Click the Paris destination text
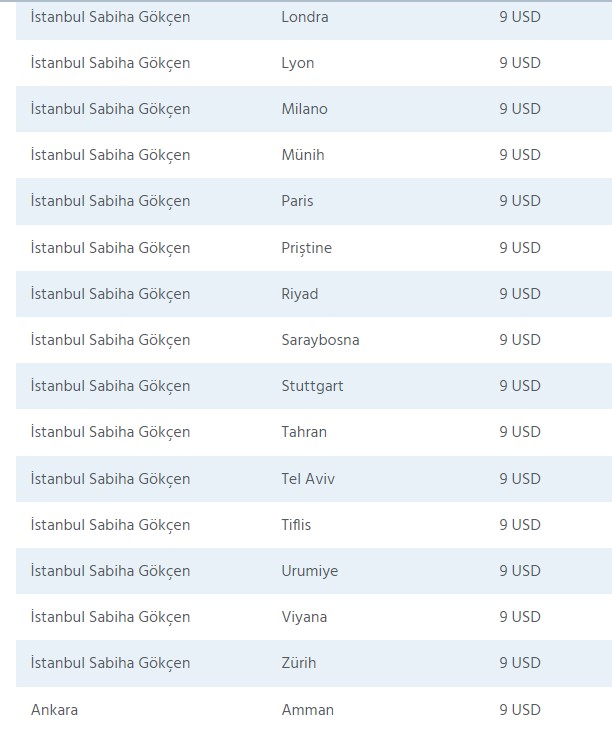This screenshot has height=731, width=612. pyautogui.click(x=297, y=201)
